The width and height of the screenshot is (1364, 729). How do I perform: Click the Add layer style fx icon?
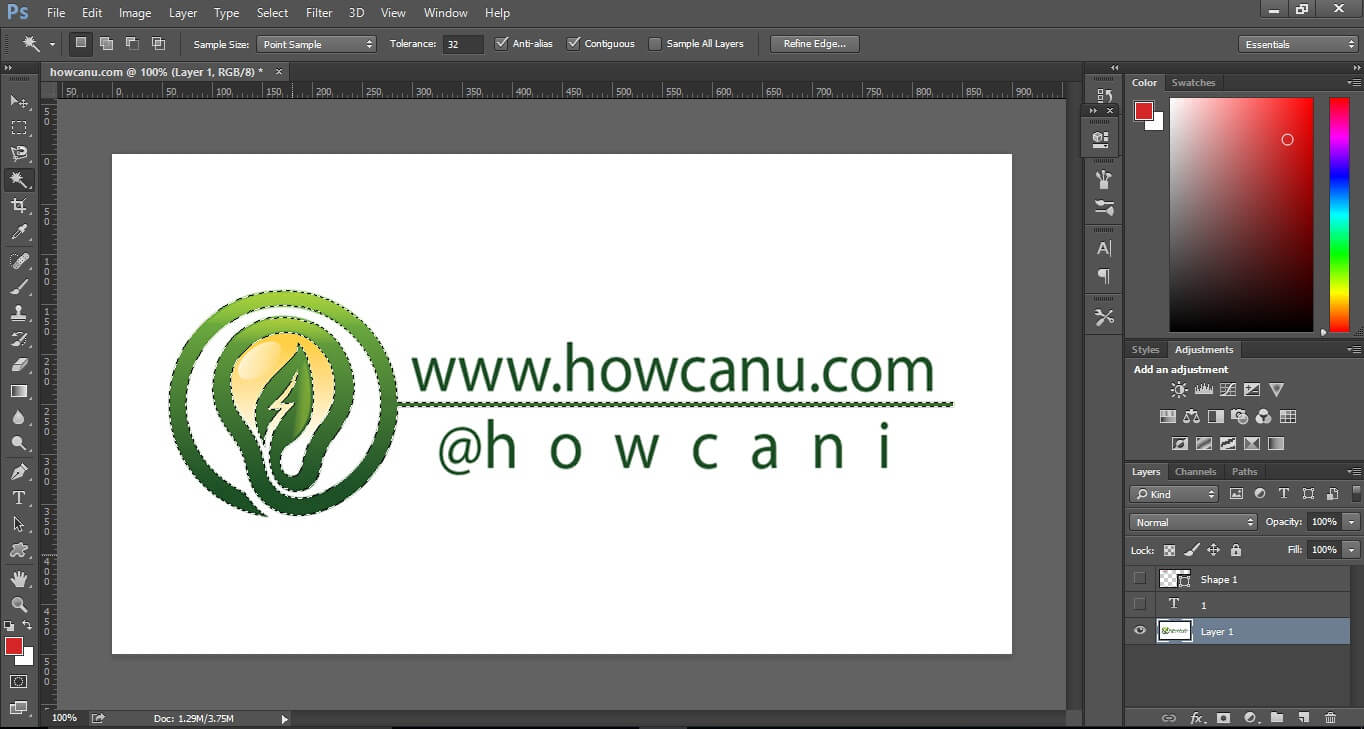(x=1196, y=718)
